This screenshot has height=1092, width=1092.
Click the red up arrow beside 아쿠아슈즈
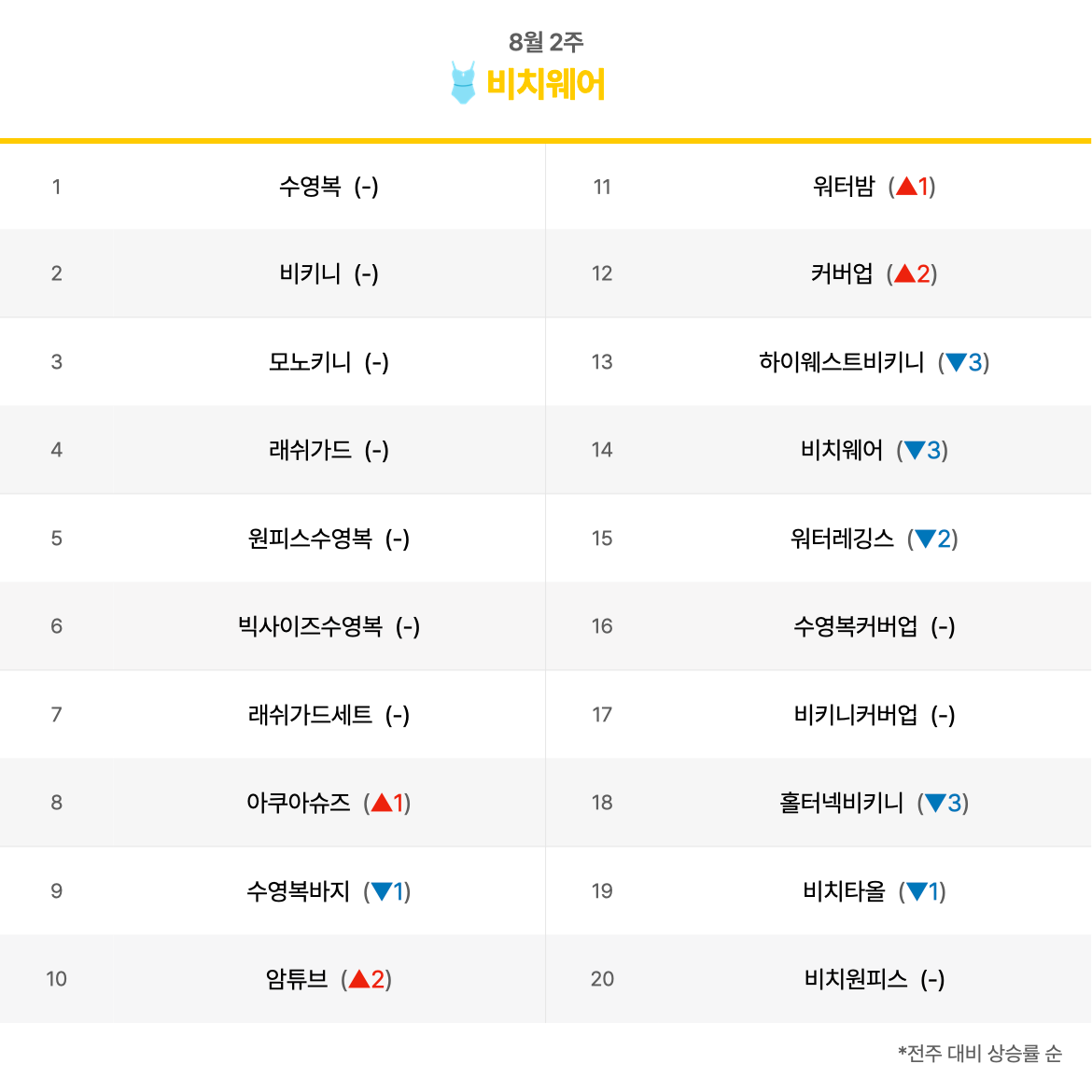pyautogui.click(x=382, y=803)
